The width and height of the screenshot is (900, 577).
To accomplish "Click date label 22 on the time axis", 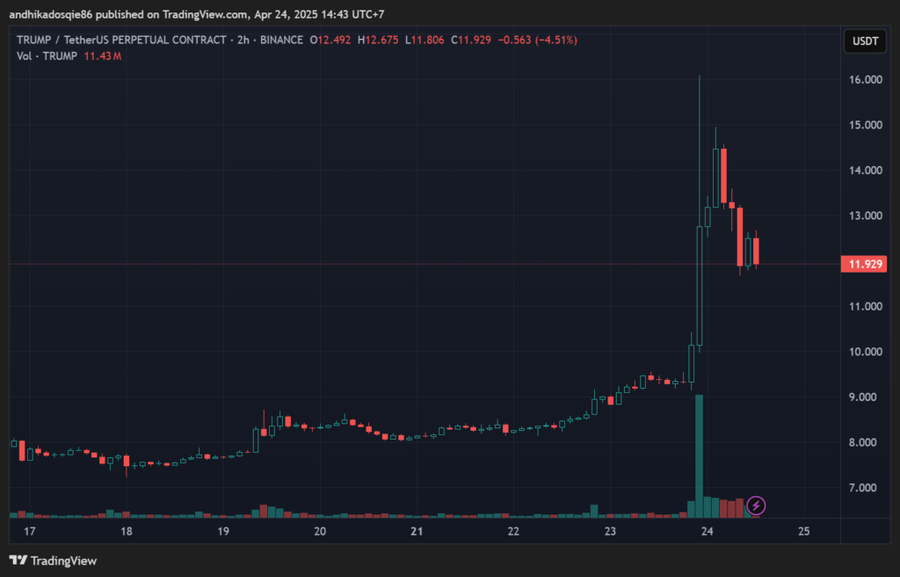I will point(513,532).
